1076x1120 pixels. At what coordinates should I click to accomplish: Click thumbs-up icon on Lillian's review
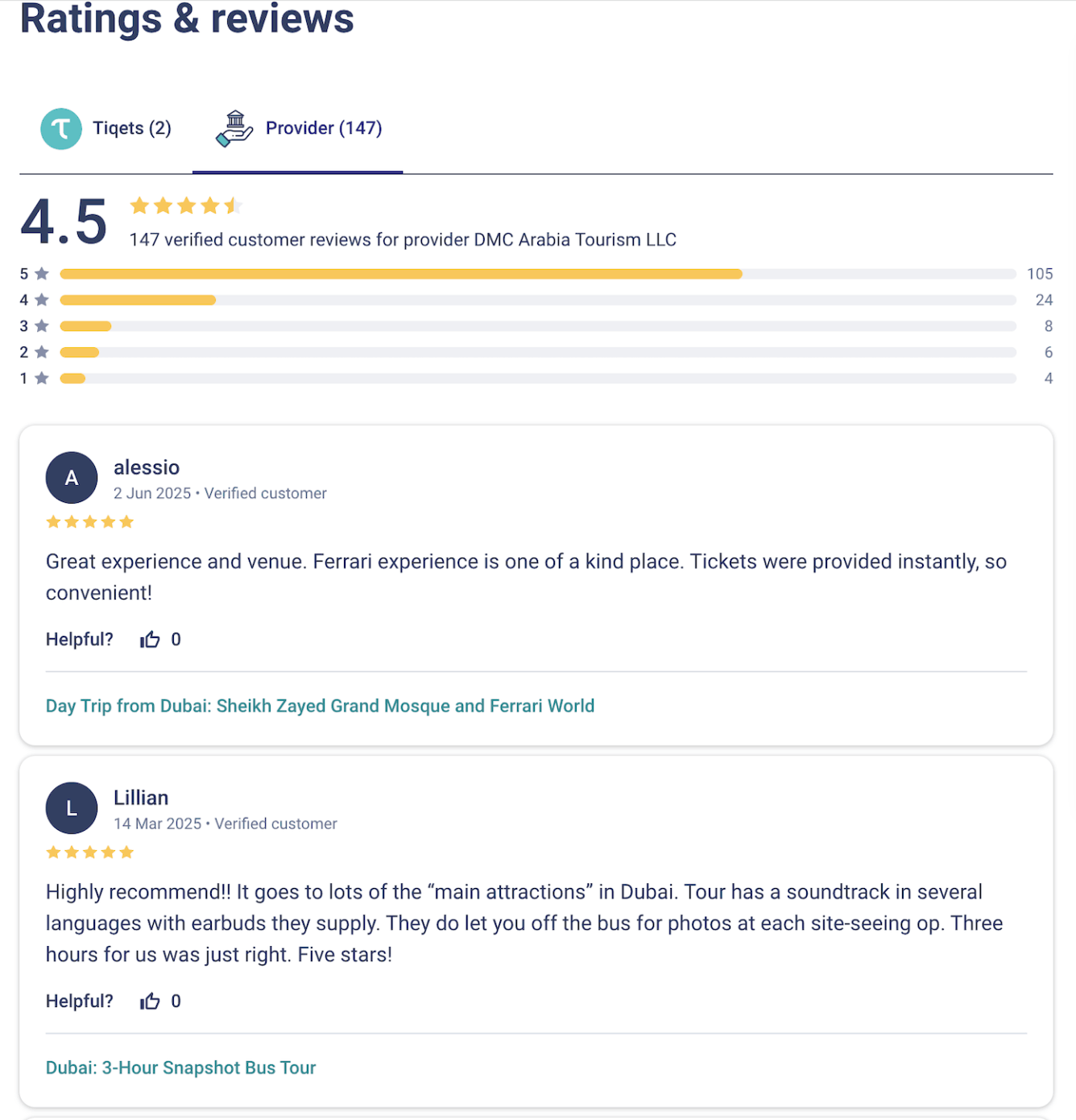[150, 1002]
